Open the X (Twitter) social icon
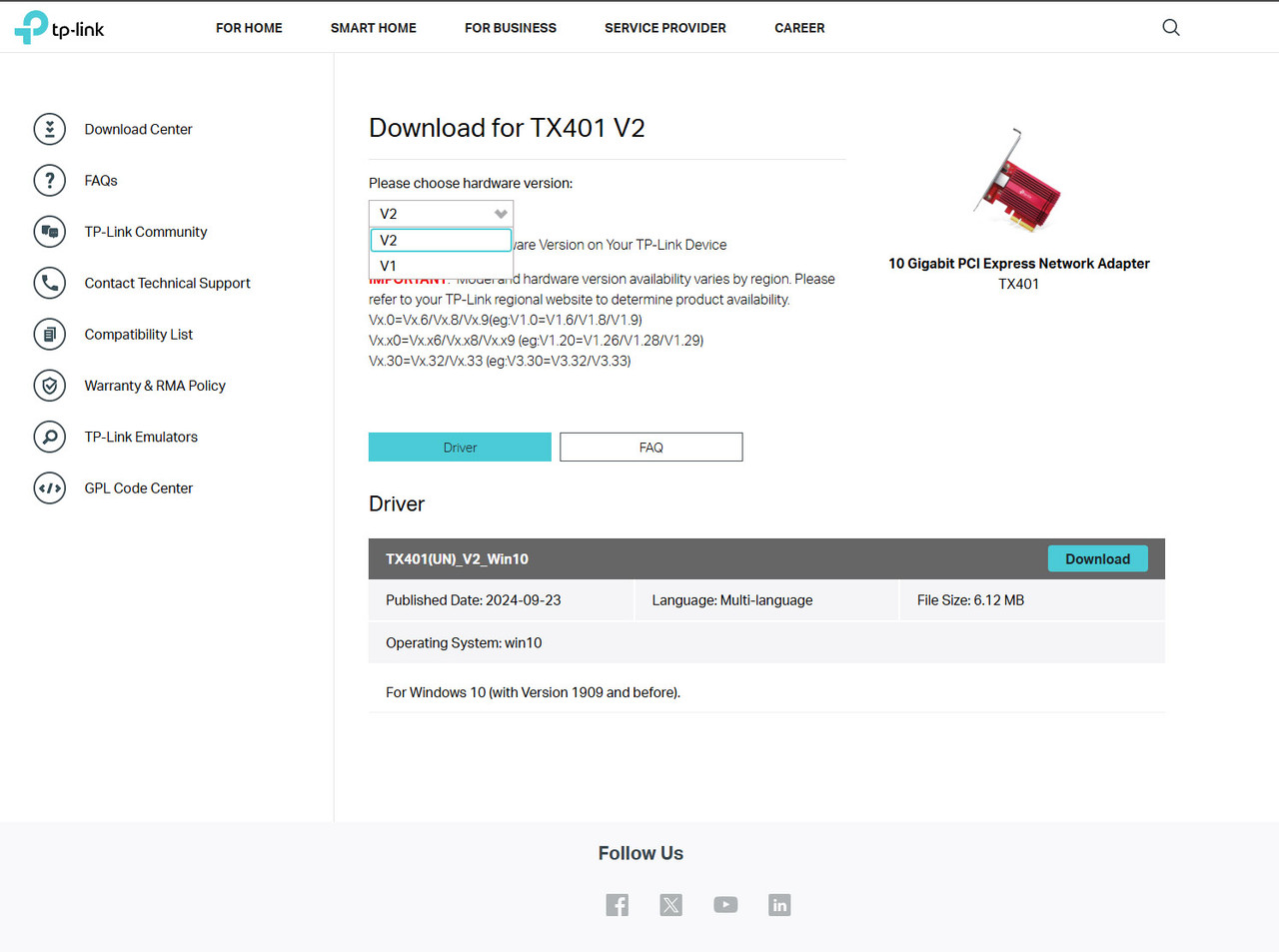The image size is (1279, 952). [x=671, y=905]
